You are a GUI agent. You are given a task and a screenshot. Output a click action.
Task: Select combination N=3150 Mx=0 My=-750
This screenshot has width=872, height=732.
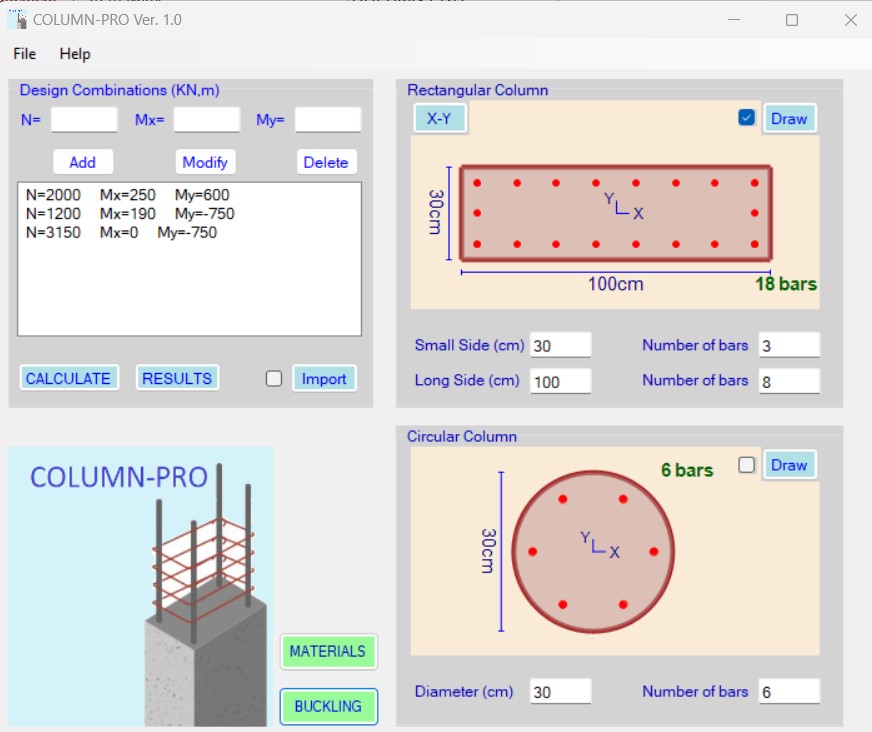click(x=121, y=233)
